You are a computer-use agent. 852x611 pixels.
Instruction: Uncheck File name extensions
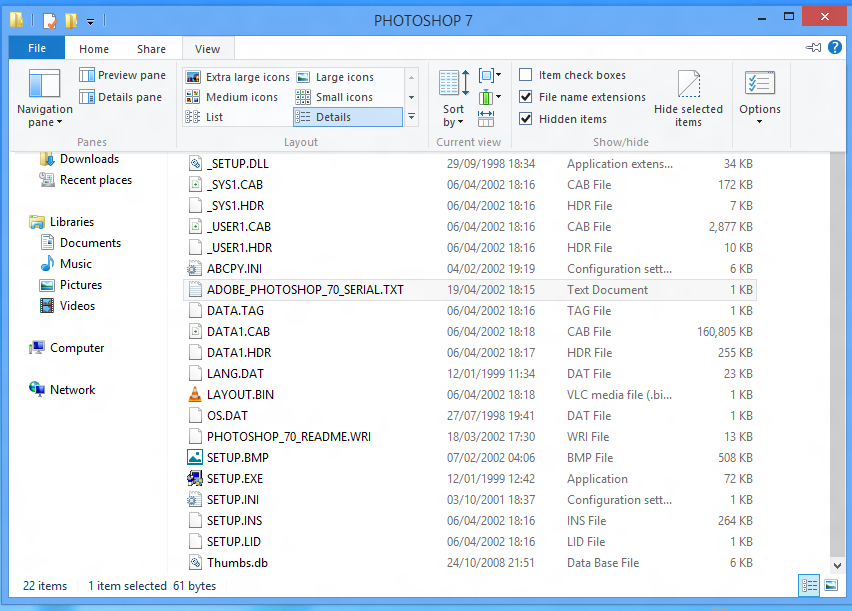point(525,97)
